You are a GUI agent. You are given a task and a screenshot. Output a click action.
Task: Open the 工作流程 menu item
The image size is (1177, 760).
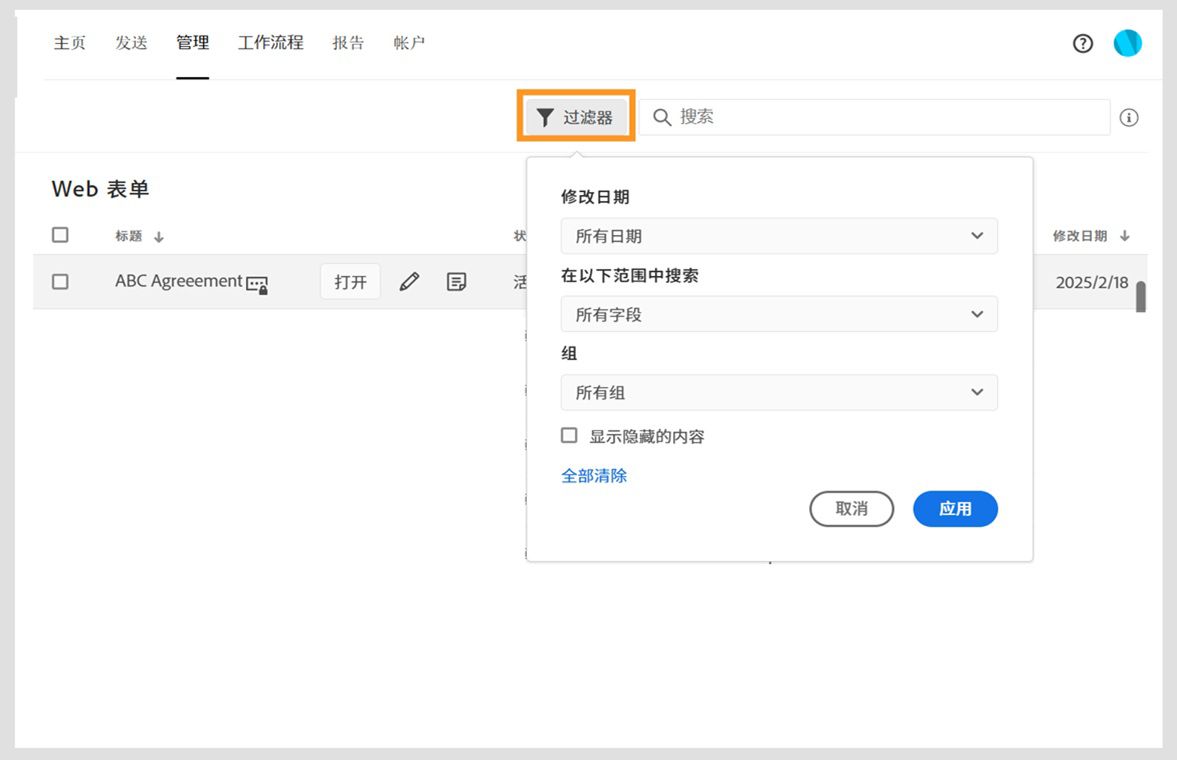click(270, 43)
